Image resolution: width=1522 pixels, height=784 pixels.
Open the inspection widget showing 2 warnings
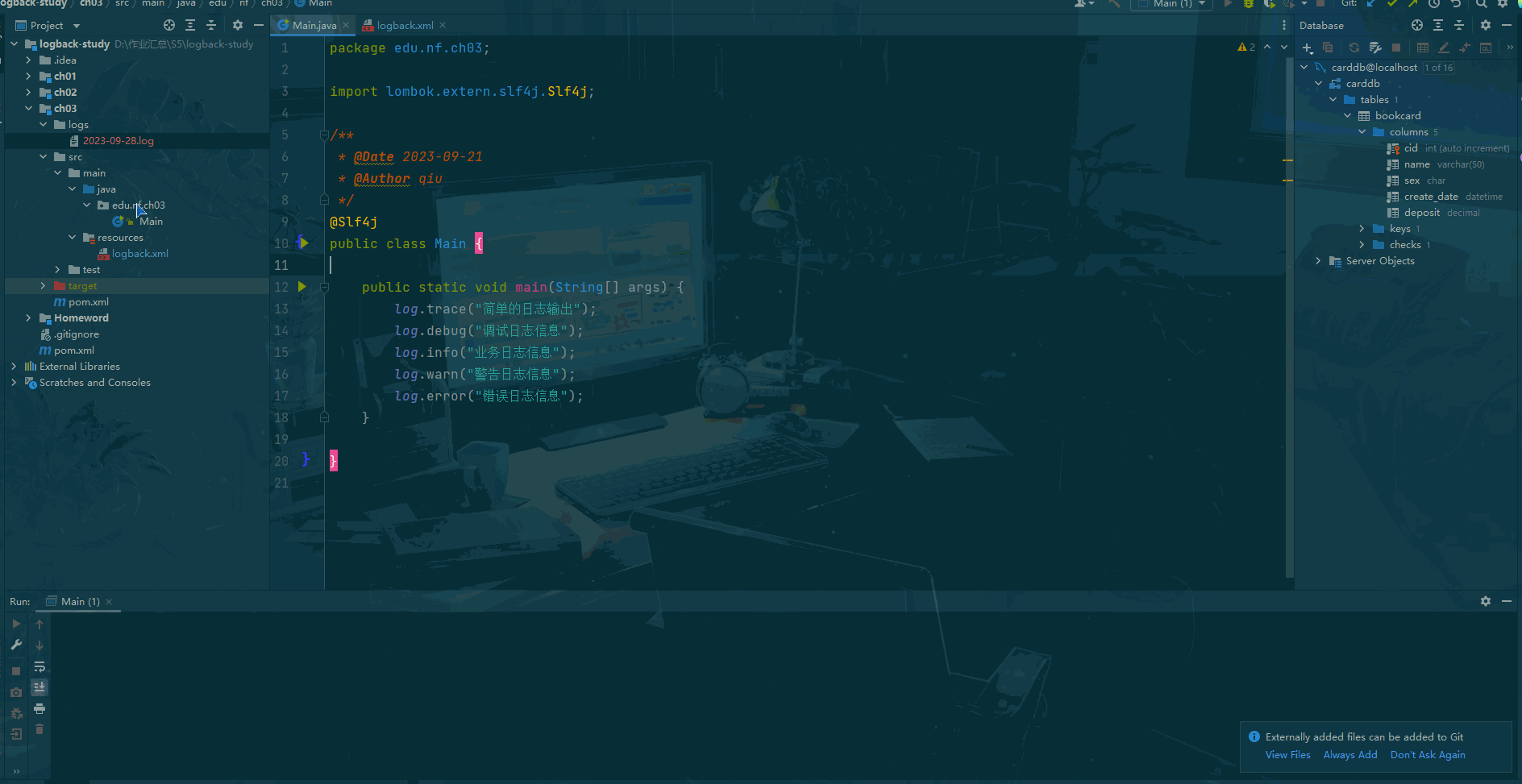pyautogui.click(x=1246, y=48)
